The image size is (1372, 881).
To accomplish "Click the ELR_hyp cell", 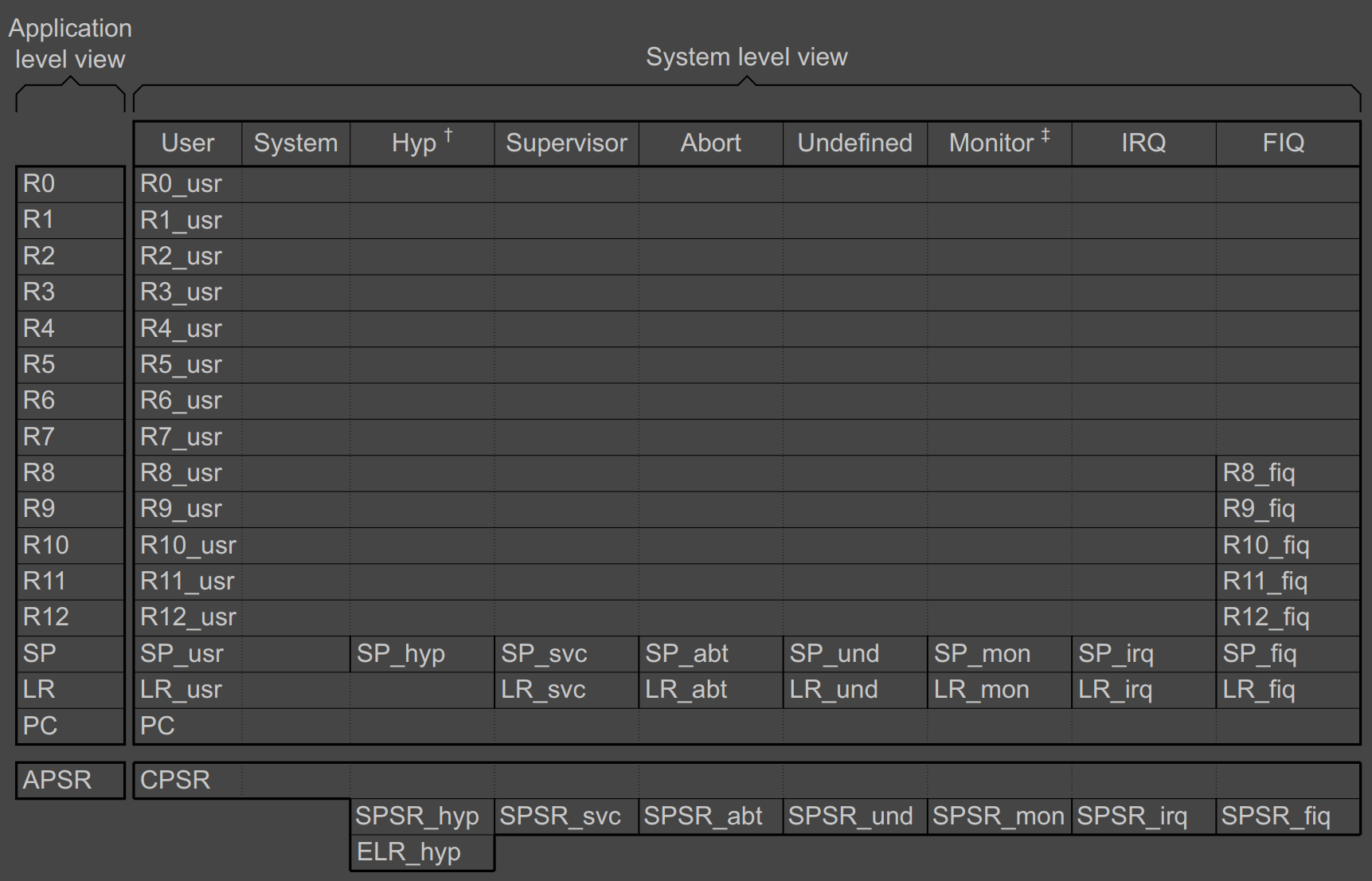I will pyautogui.click(x=422, y=852).
